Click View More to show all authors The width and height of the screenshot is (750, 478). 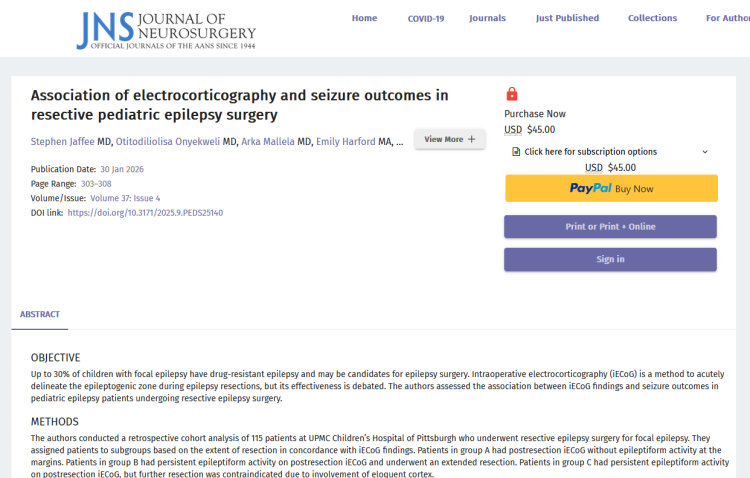pyautogui.click(x=450, y=139)
